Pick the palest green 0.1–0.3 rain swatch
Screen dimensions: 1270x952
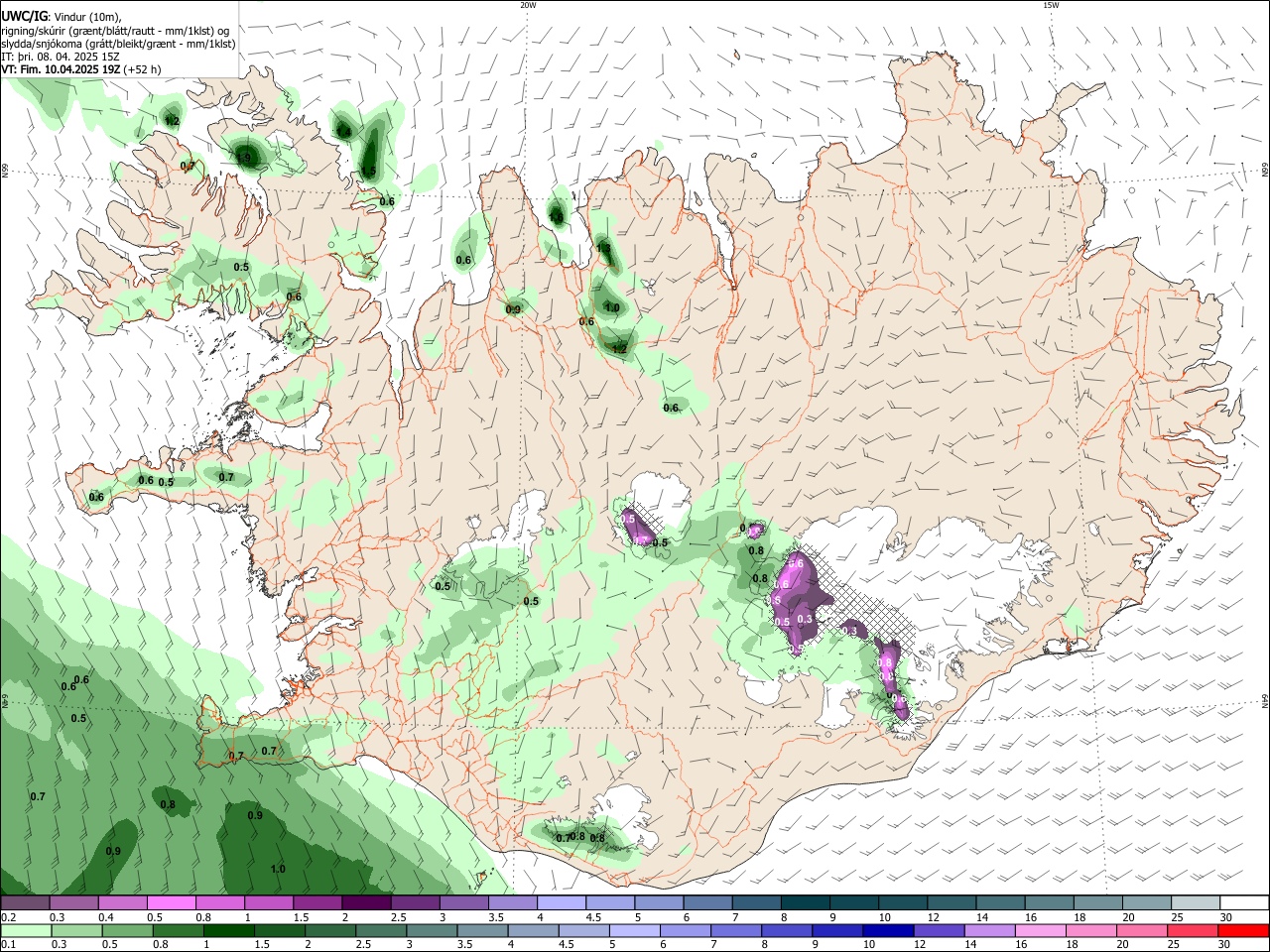click(27, 930)
